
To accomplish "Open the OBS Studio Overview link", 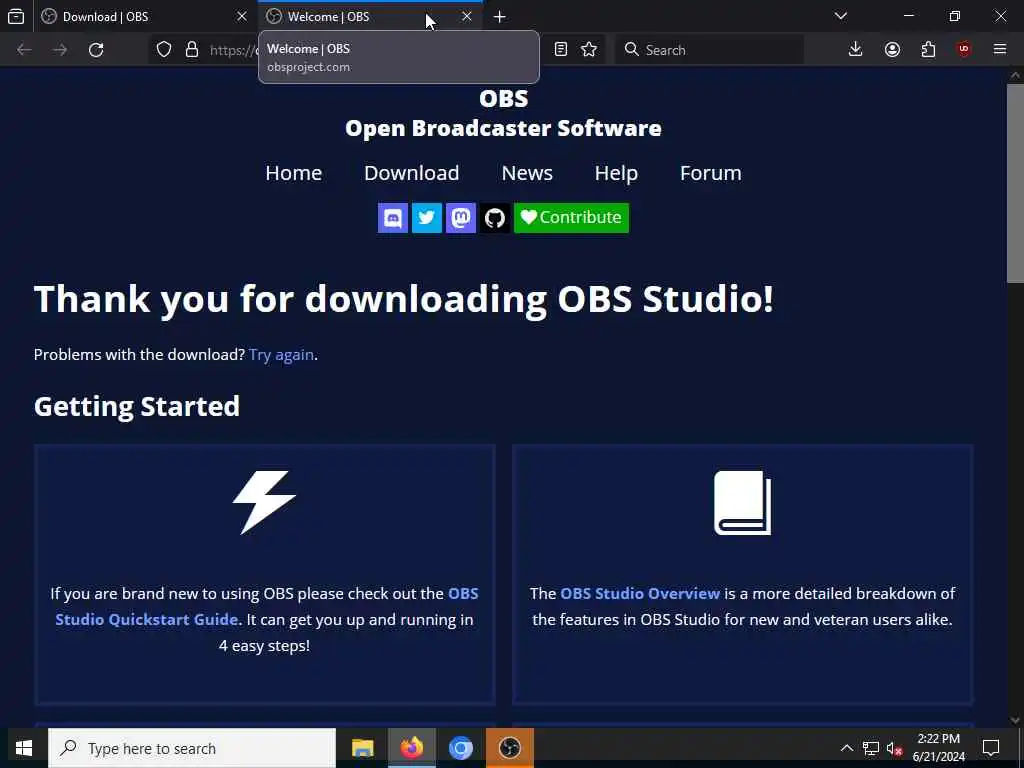I will tap(640, 594).
